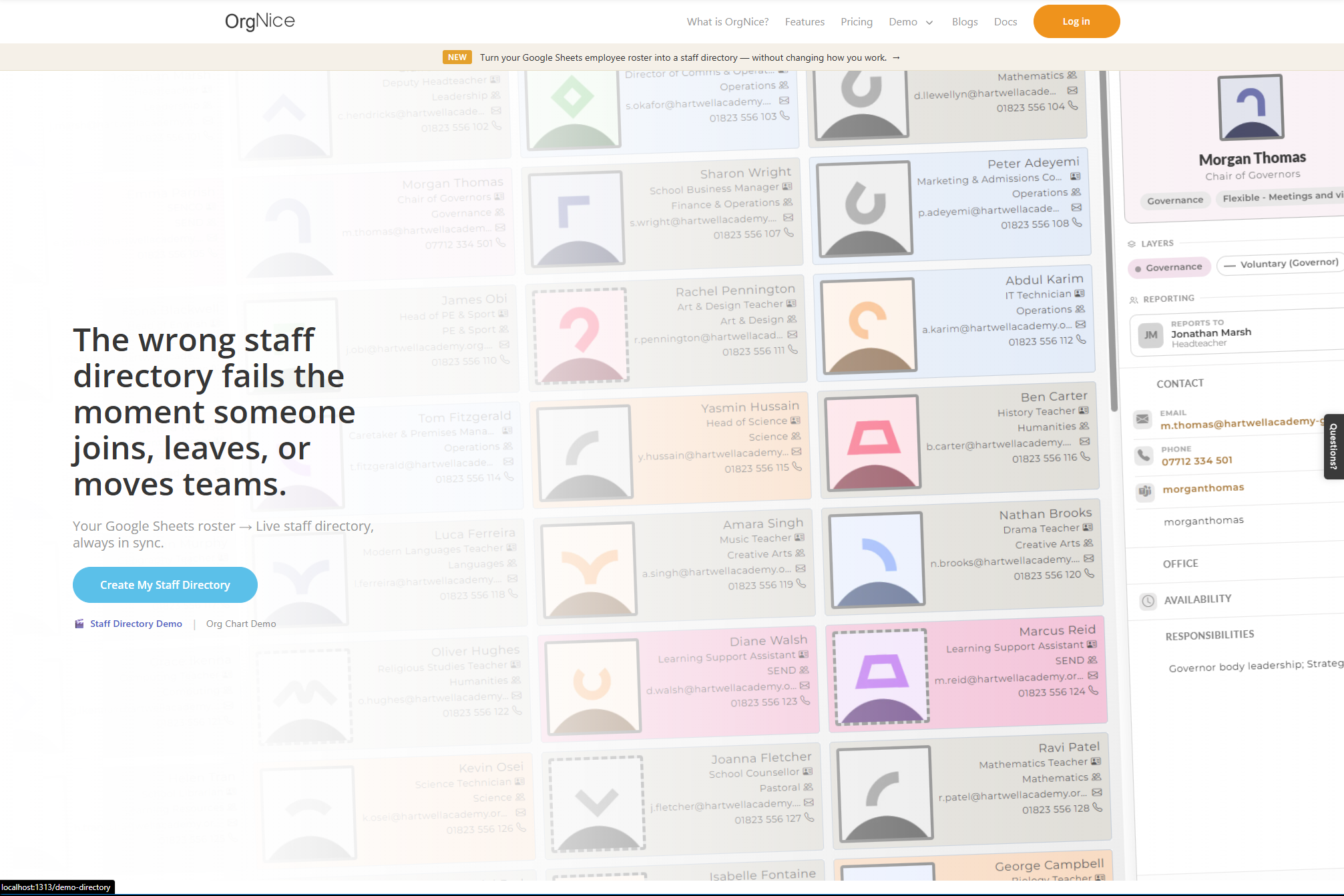
Task: Click Peter Adeyemi's email envelope icon
Action: tap(1076, 208)
